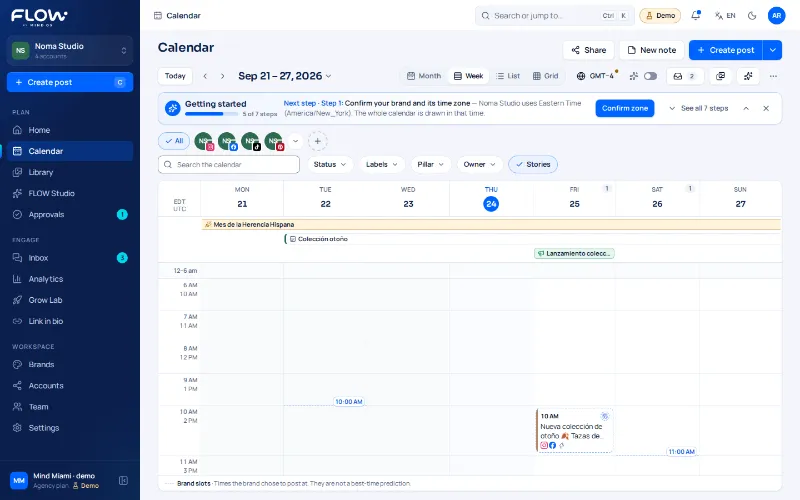Viewport: 800px width, 500px height.
Task: Change language from EN
Action: pos(725,16)
